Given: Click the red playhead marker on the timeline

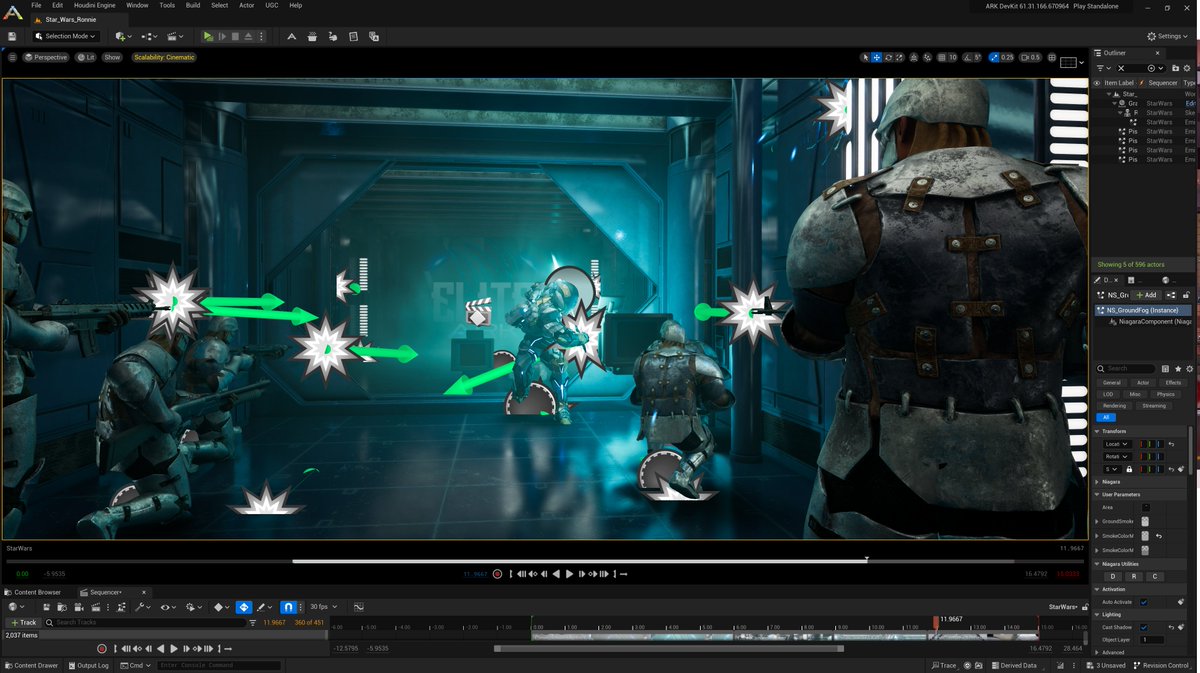Looking at the screenshot, I should (936, 623).
